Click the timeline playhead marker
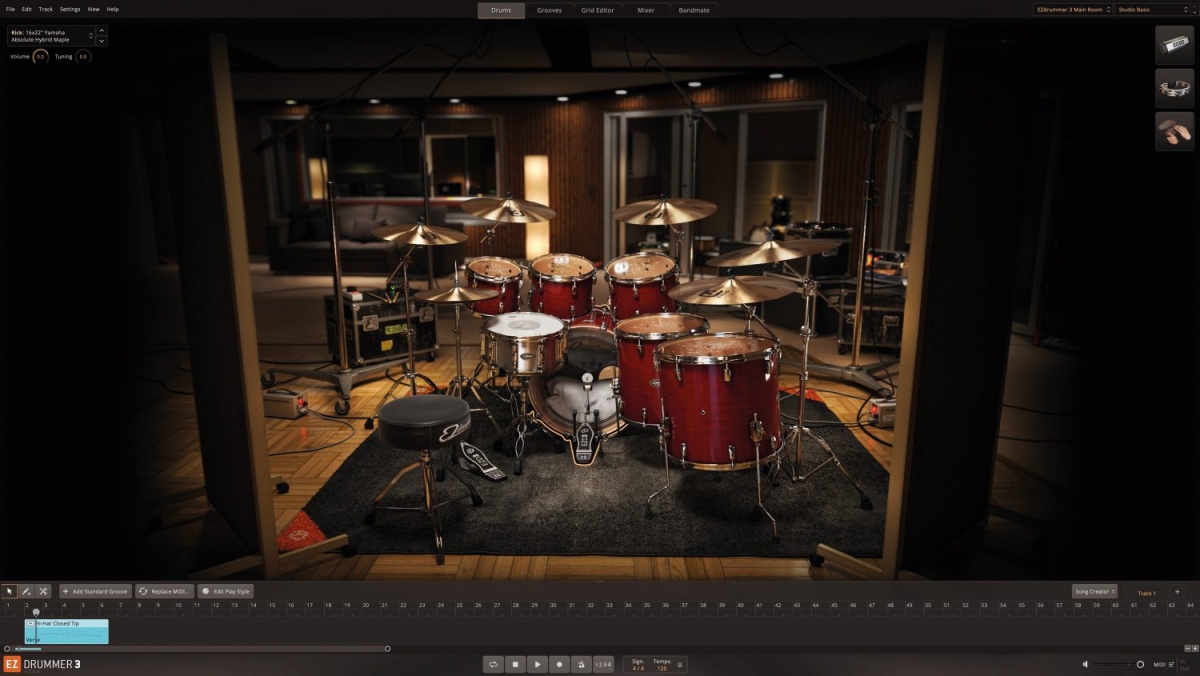The width and height of the screenshot is (1200, 676). 36,612
